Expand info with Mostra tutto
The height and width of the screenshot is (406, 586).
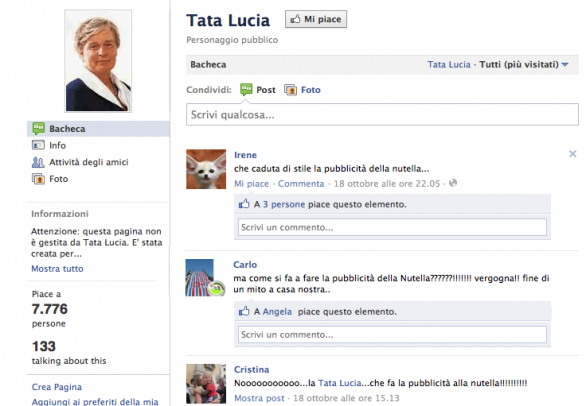(57, 269)
